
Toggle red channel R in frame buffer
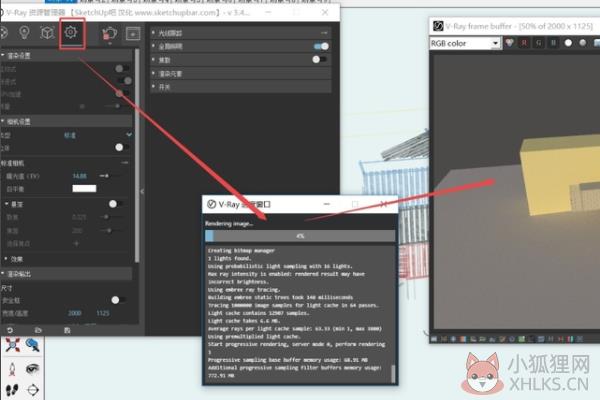(524, 43)
